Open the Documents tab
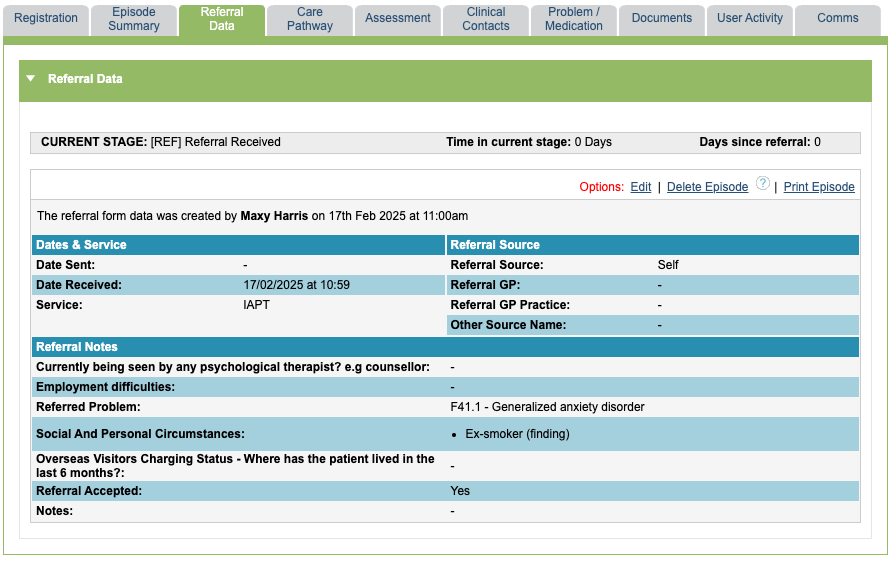Screen dimensions: 892x562 tap(662, 18)
